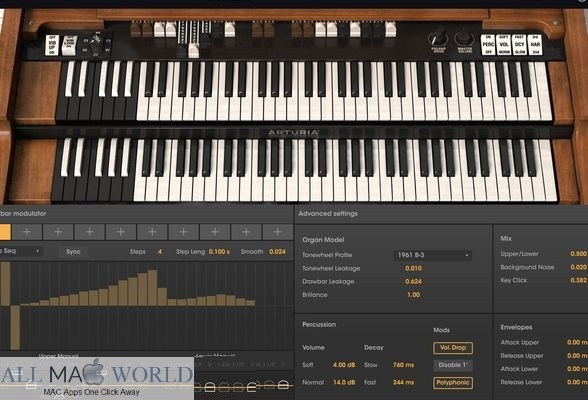
Task: Toggle the HAR 3rd/2nd rocker switch
Action: click(535, 45)
